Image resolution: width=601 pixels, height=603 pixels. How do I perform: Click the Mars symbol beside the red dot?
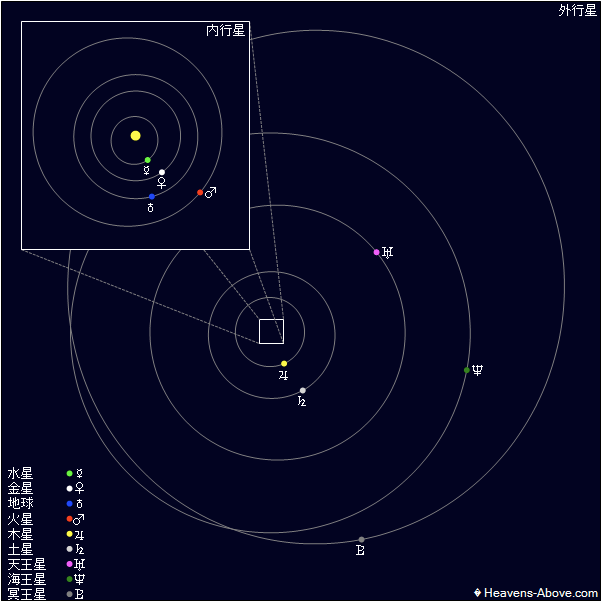click(x=211, y=192)
